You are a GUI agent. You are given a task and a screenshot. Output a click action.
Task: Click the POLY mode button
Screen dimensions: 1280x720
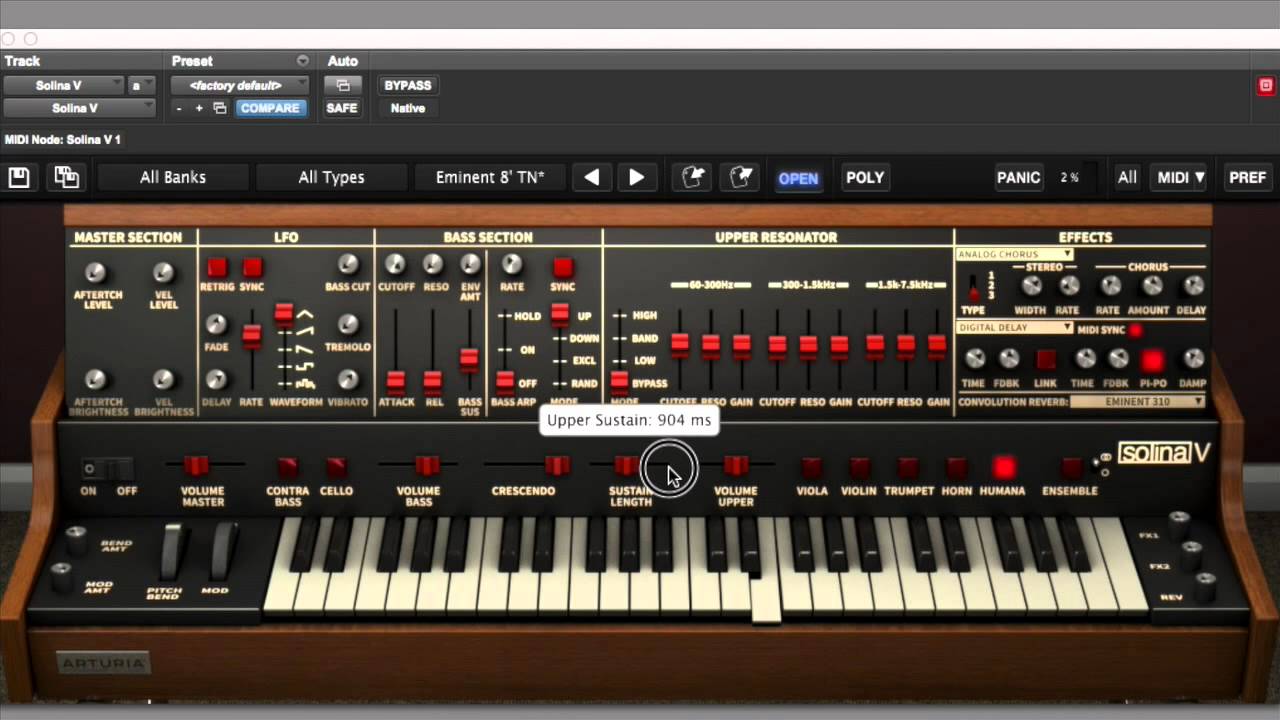click(x=865, y=177)
